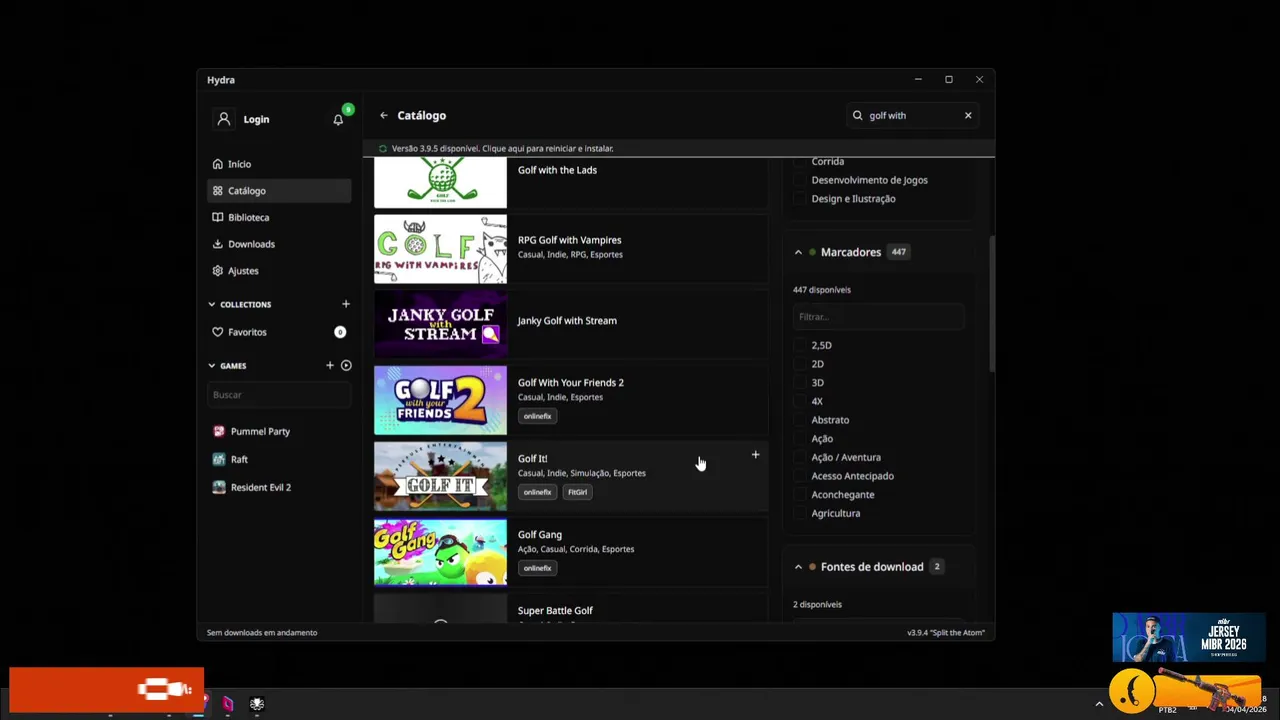Collapse the Marcadores filter section

[x=798, y=252]
